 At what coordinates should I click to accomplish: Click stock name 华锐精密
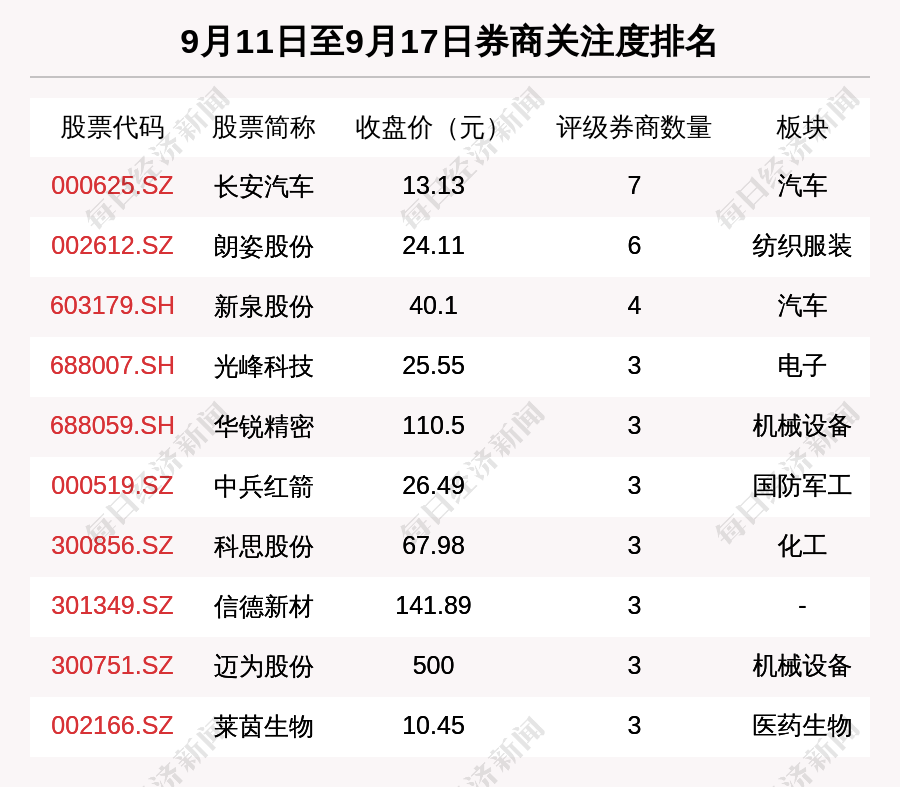tap(263, 427)
